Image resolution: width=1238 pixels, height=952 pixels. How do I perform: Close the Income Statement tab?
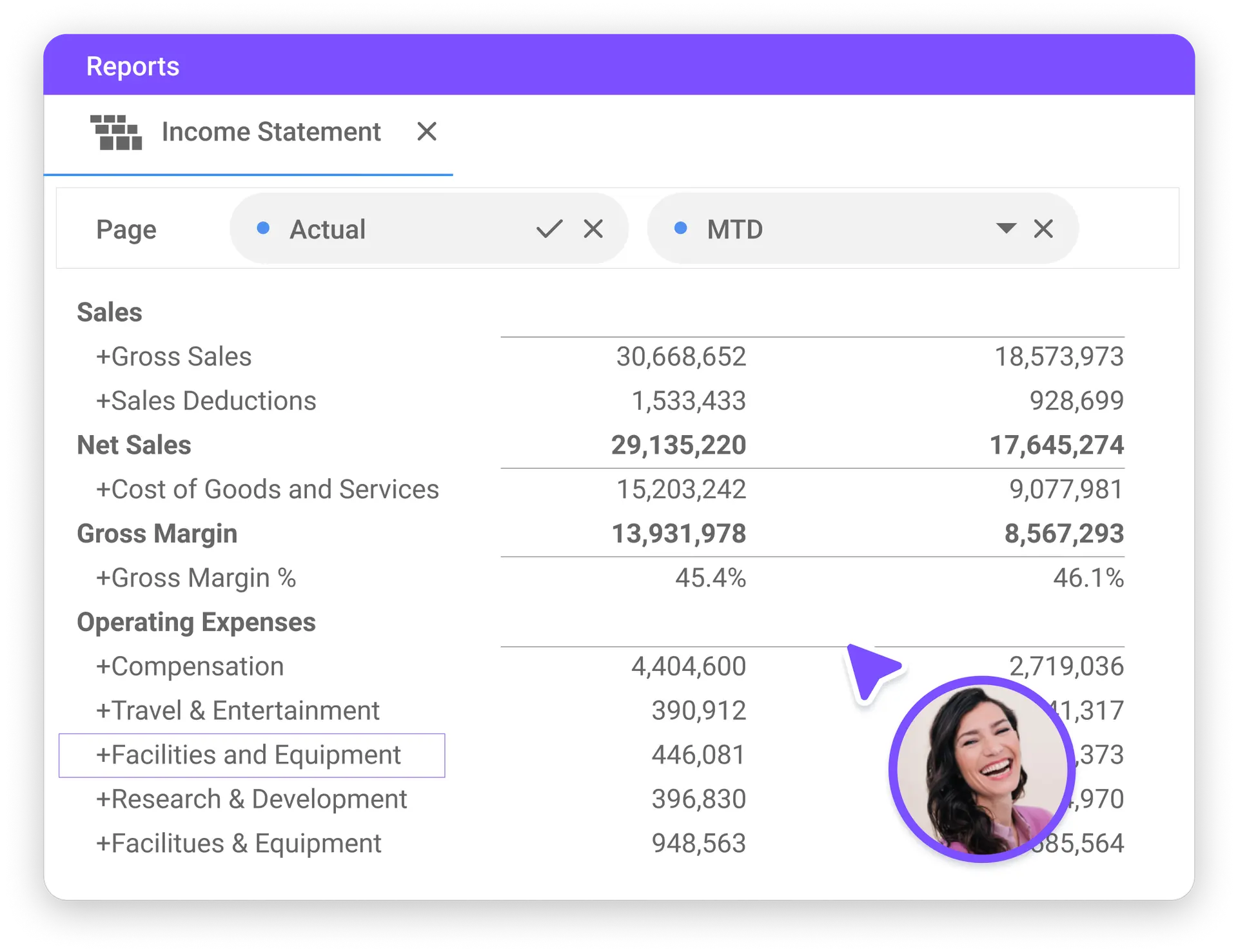(x=426, y=131)
